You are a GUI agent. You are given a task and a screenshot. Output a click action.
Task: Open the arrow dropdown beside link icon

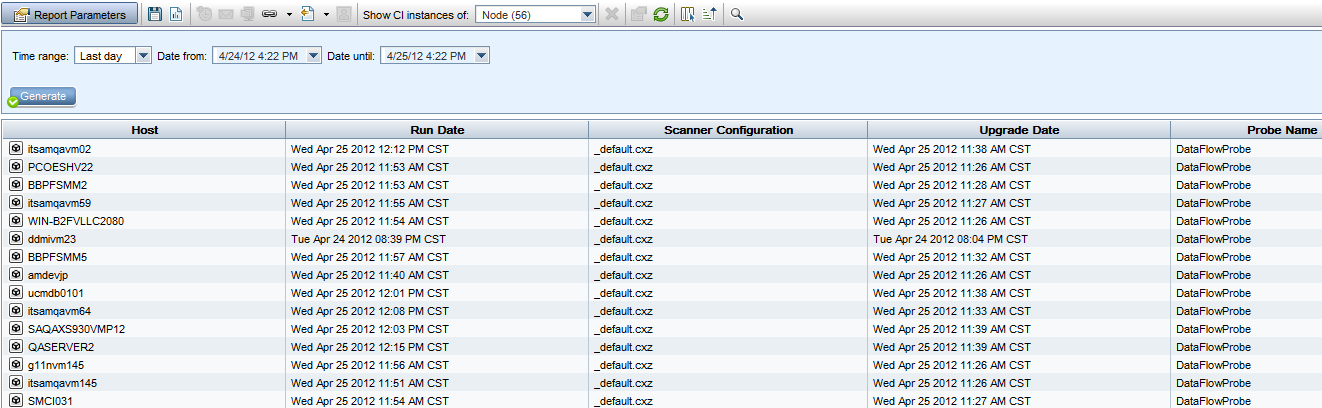[x=289, y=15]
